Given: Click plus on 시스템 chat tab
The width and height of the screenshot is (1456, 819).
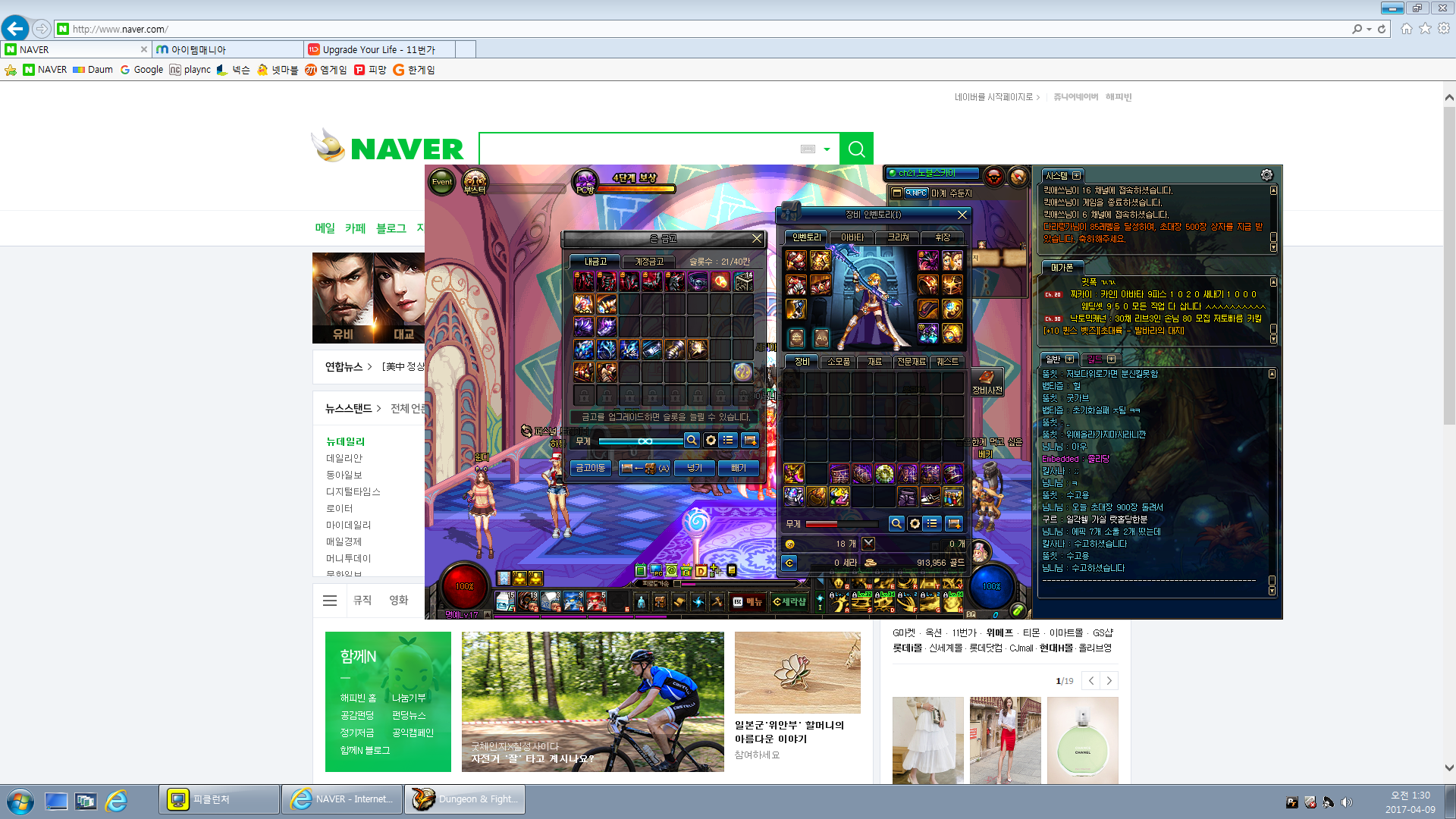Looking at the screenshot, I should (x=1076, y=175).
